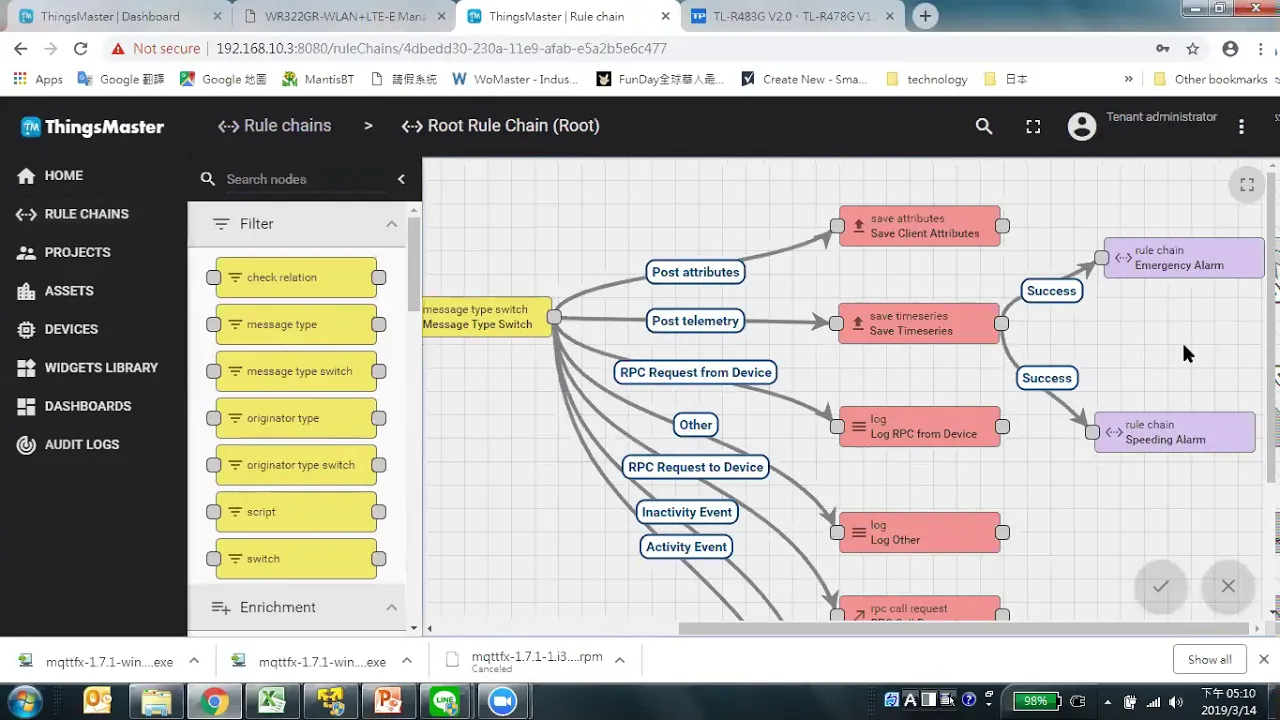
Task: Open options for second mqttfx exe download
Action: tap(407, 660)
